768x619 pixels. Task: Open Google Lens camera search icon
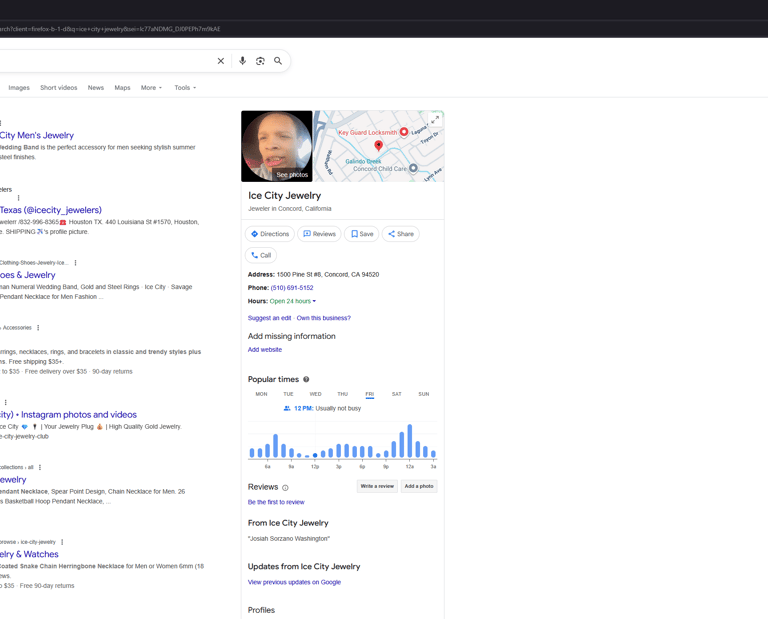(260, 61)
